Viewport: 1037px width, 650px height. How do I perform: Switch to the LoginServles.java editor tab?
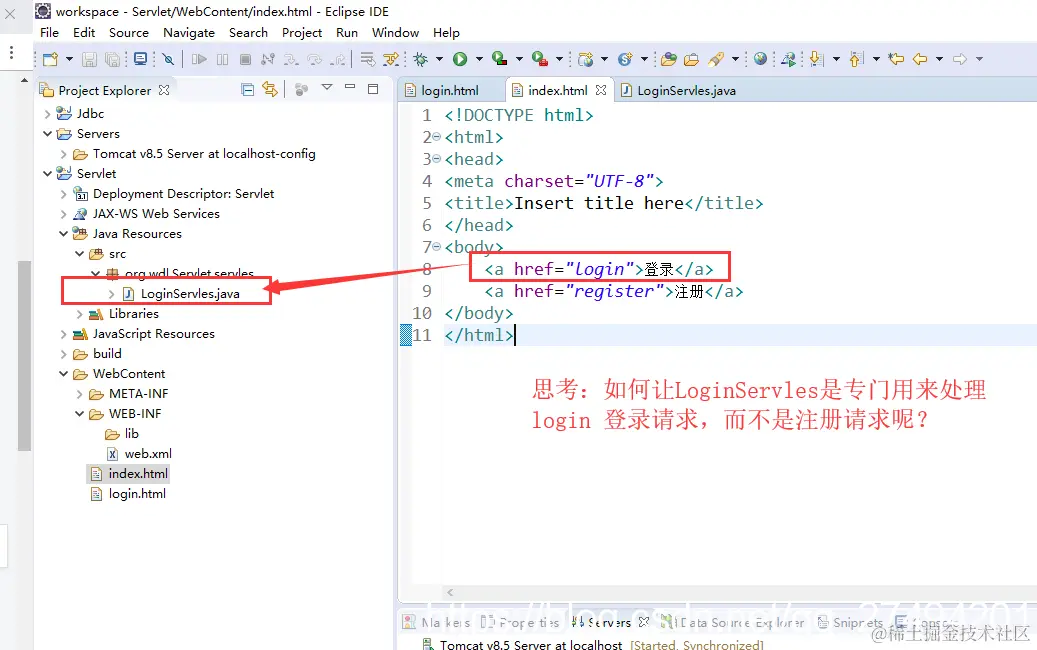(686, 91)
